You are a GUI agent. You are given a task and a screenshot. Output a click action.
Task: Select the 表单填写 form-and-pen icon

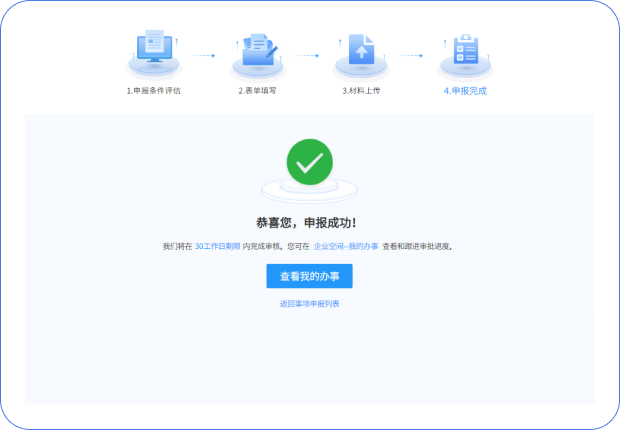click(x=258, y=50)
